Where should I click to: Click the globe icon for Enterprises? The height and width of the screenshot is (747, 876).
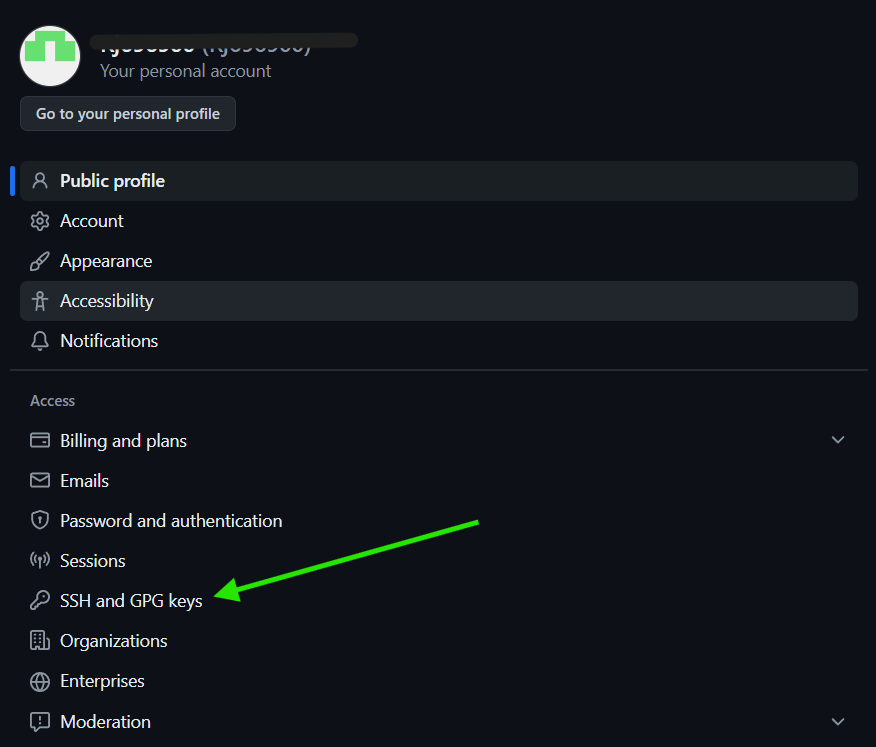(40, 681)
